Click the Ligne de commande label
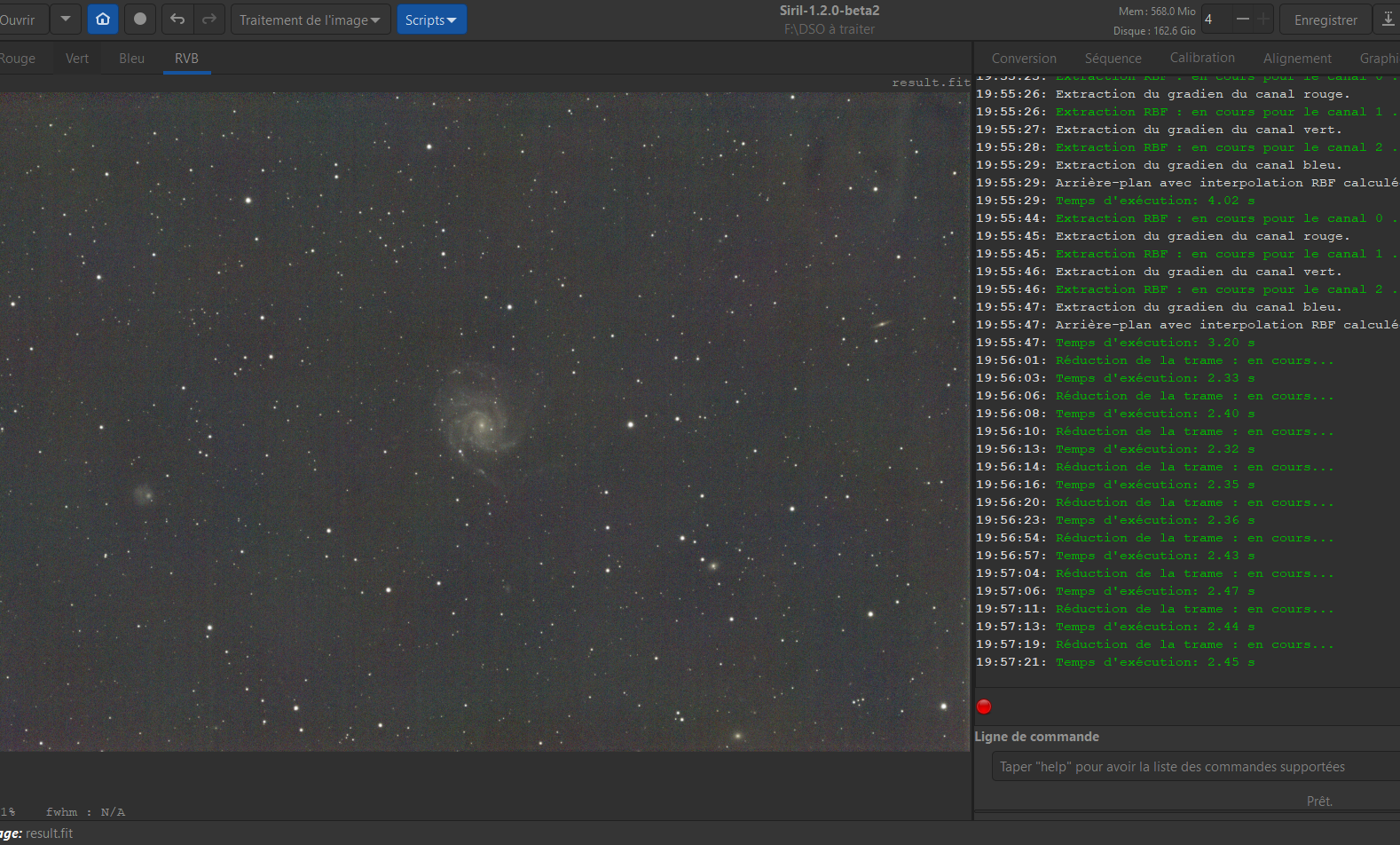1400x845 pixels. [1036, 737]
